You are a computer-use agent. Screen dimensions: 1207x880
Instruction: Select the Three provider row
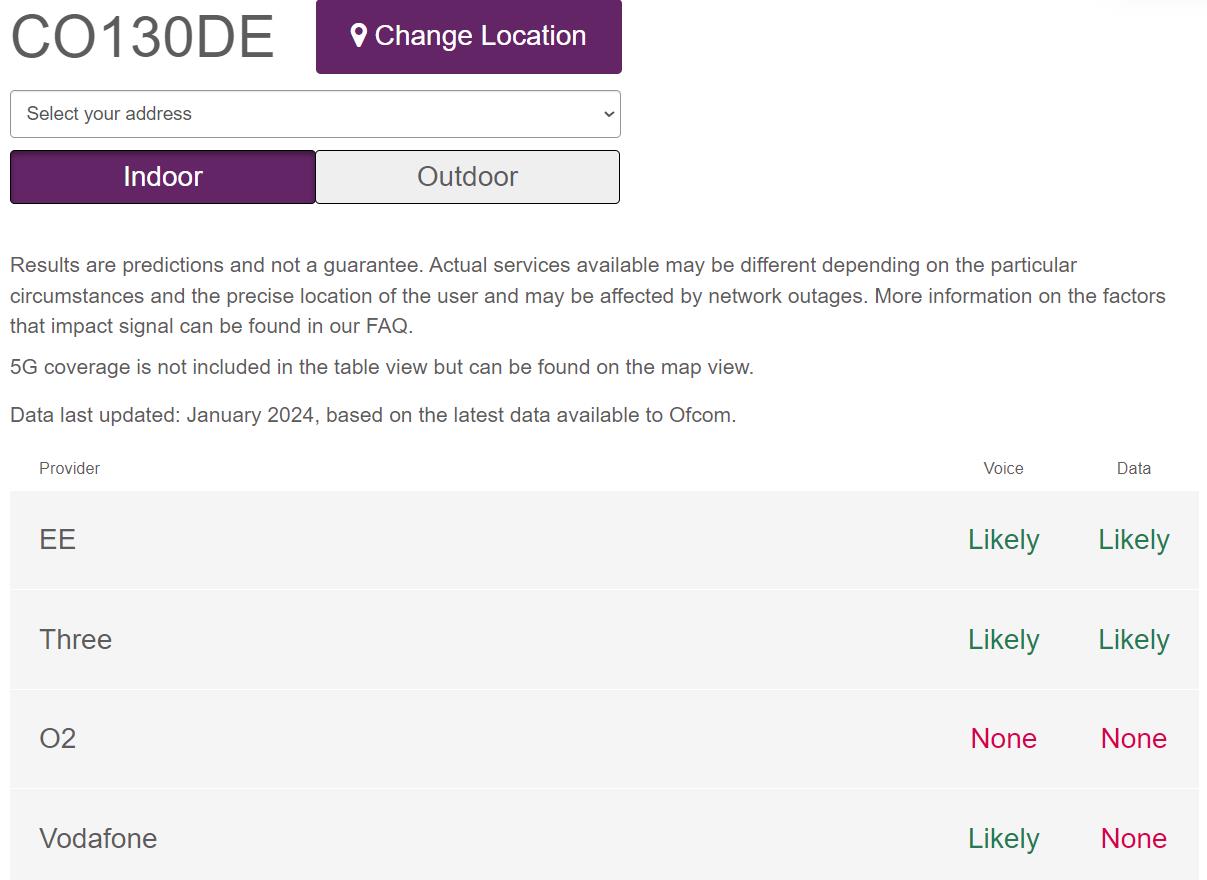(604, 640)
